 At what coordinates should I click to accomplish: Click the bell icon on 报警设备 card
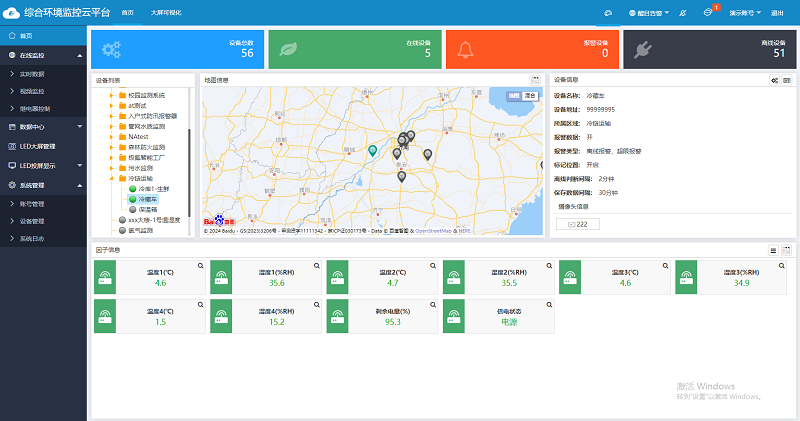pos(467,49)
